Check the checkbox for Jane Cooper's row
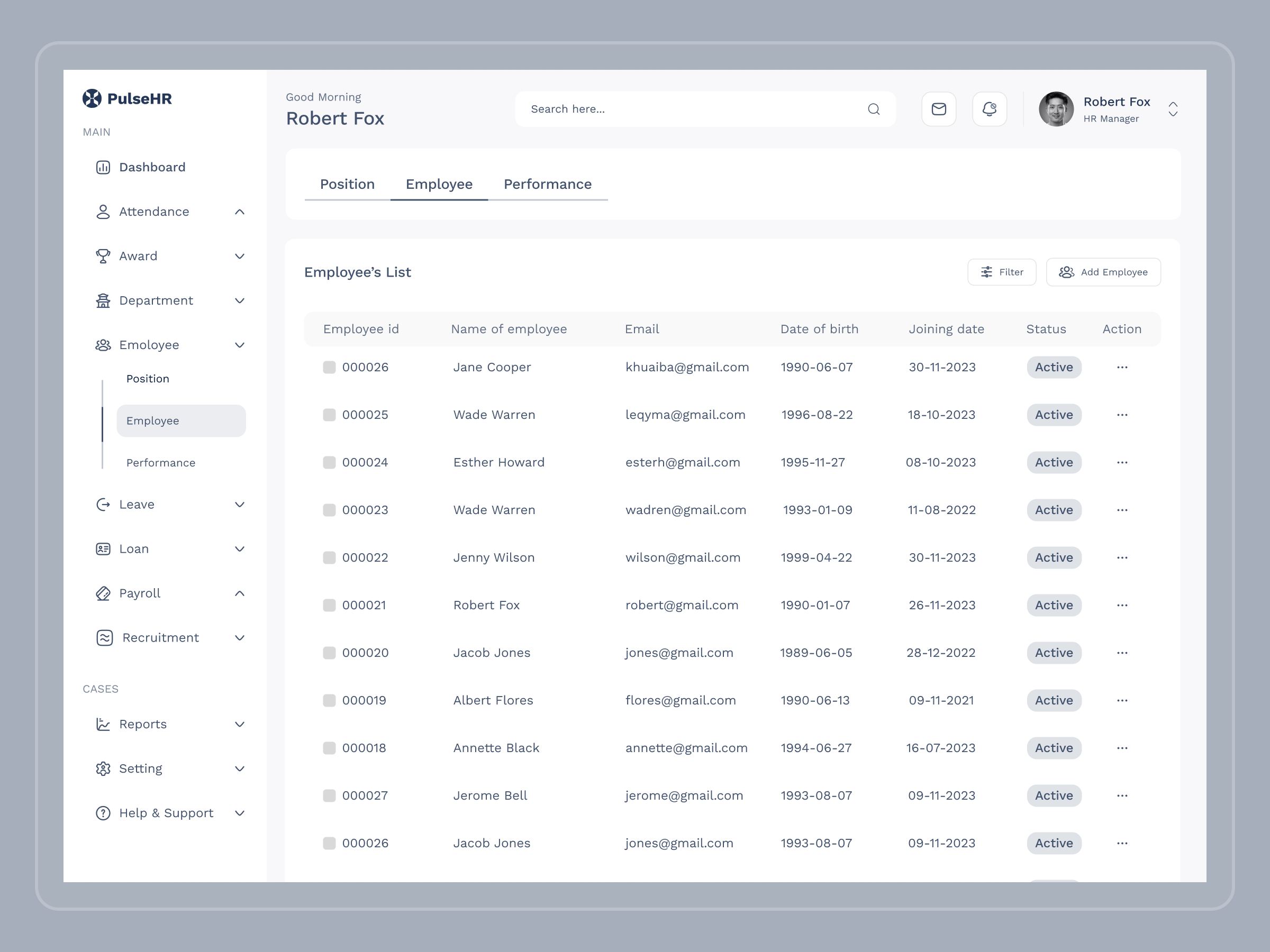The image size is (1270, 952). [x=329, y=367]
